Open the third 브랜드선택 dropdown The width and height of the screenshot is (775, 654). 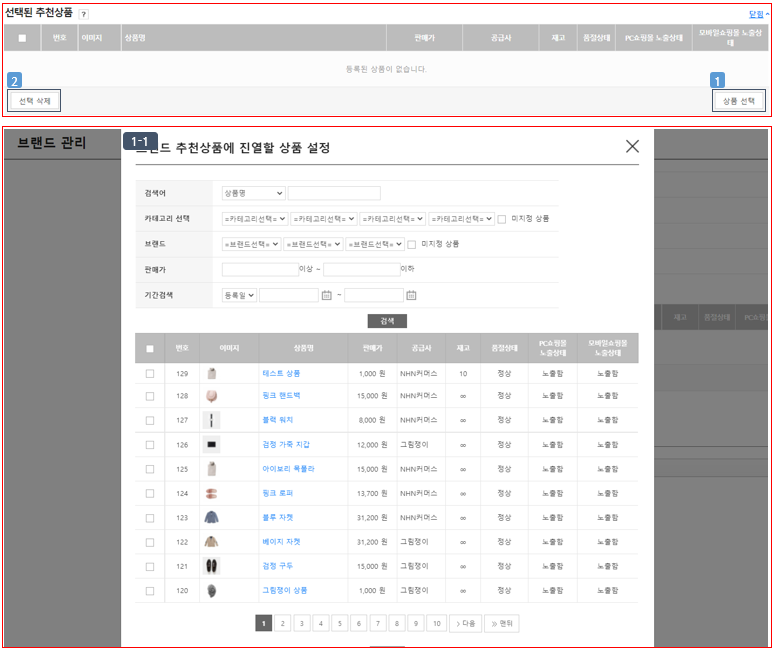coord(375,244)
